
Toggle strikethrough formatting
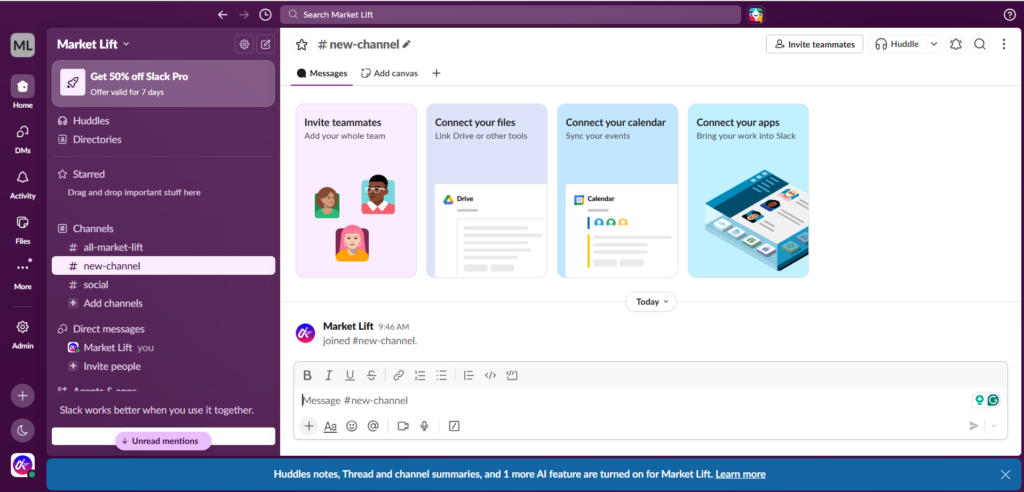372,375
